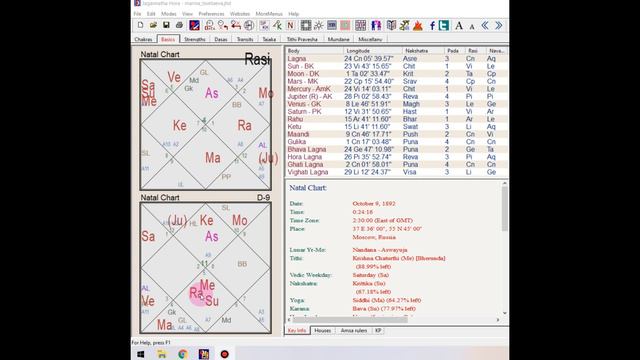Open the Modes menu
The width and height of the screenshot is (640, 360).
coord(169,13)
